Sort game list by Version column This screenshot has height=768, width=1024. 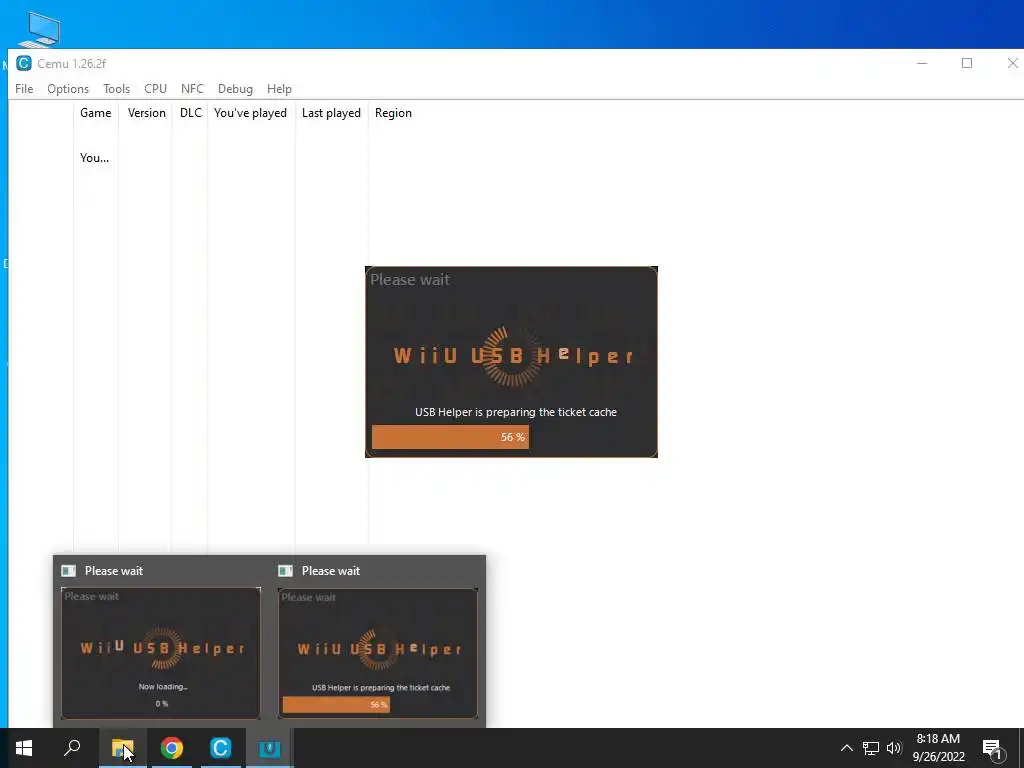pyautogui.click(x=146, y=113)
